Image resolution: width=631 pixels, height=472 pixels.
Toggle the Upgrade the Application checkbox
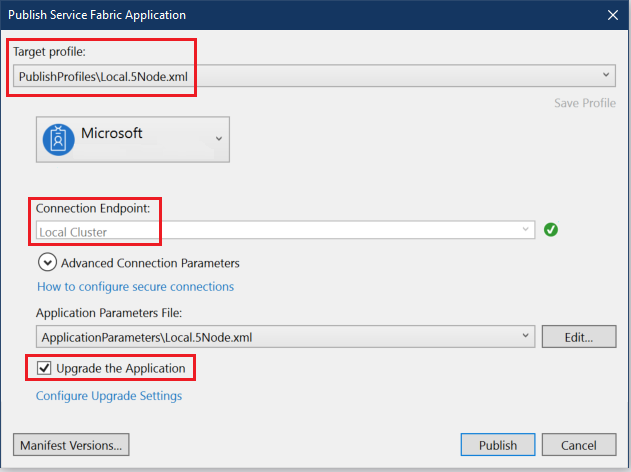[43, 368]
